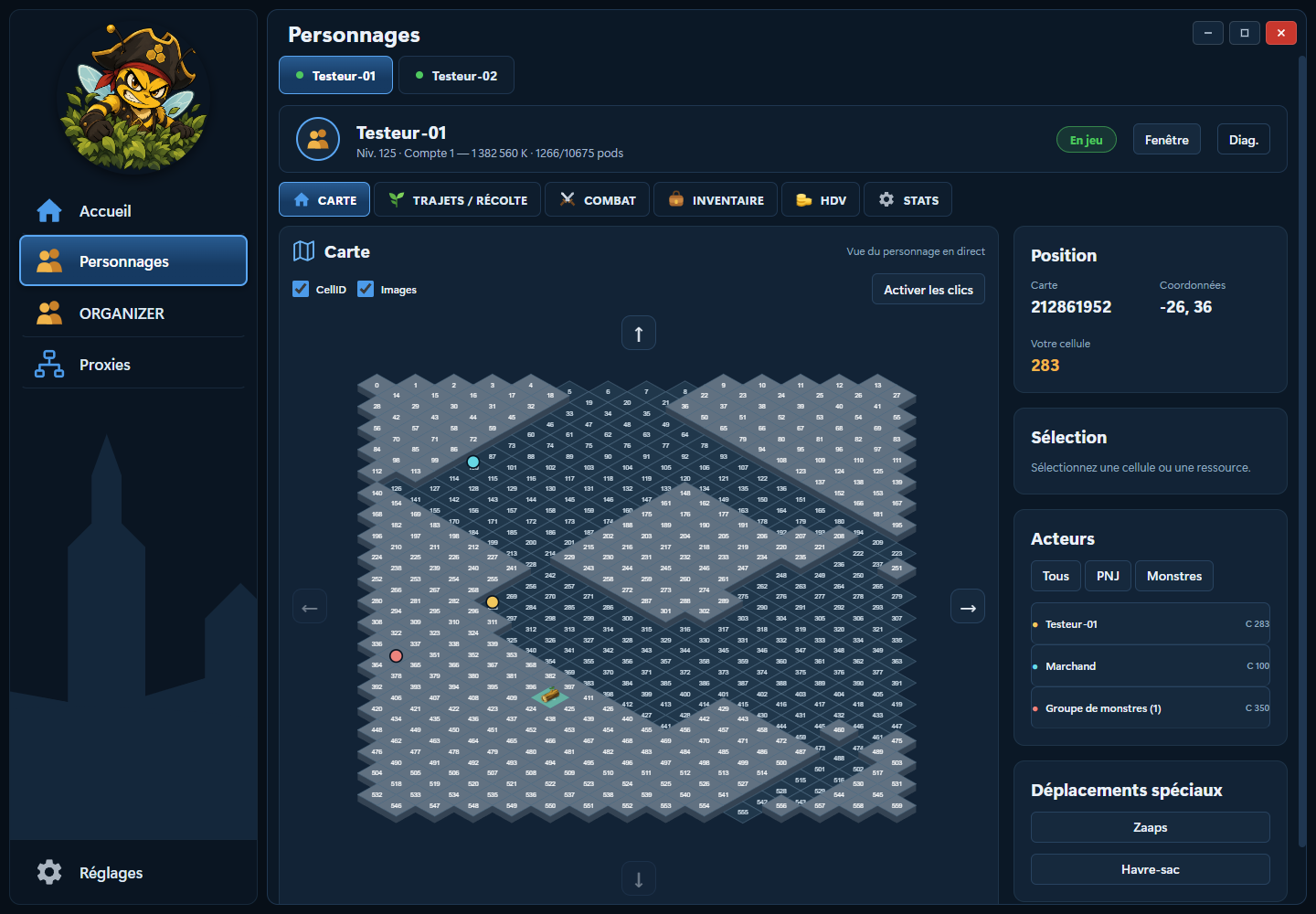The height and width of the screenshot is (914, 1316).
Task: Toggle the CellID checkbox
Action: click(x=301, y=289)
